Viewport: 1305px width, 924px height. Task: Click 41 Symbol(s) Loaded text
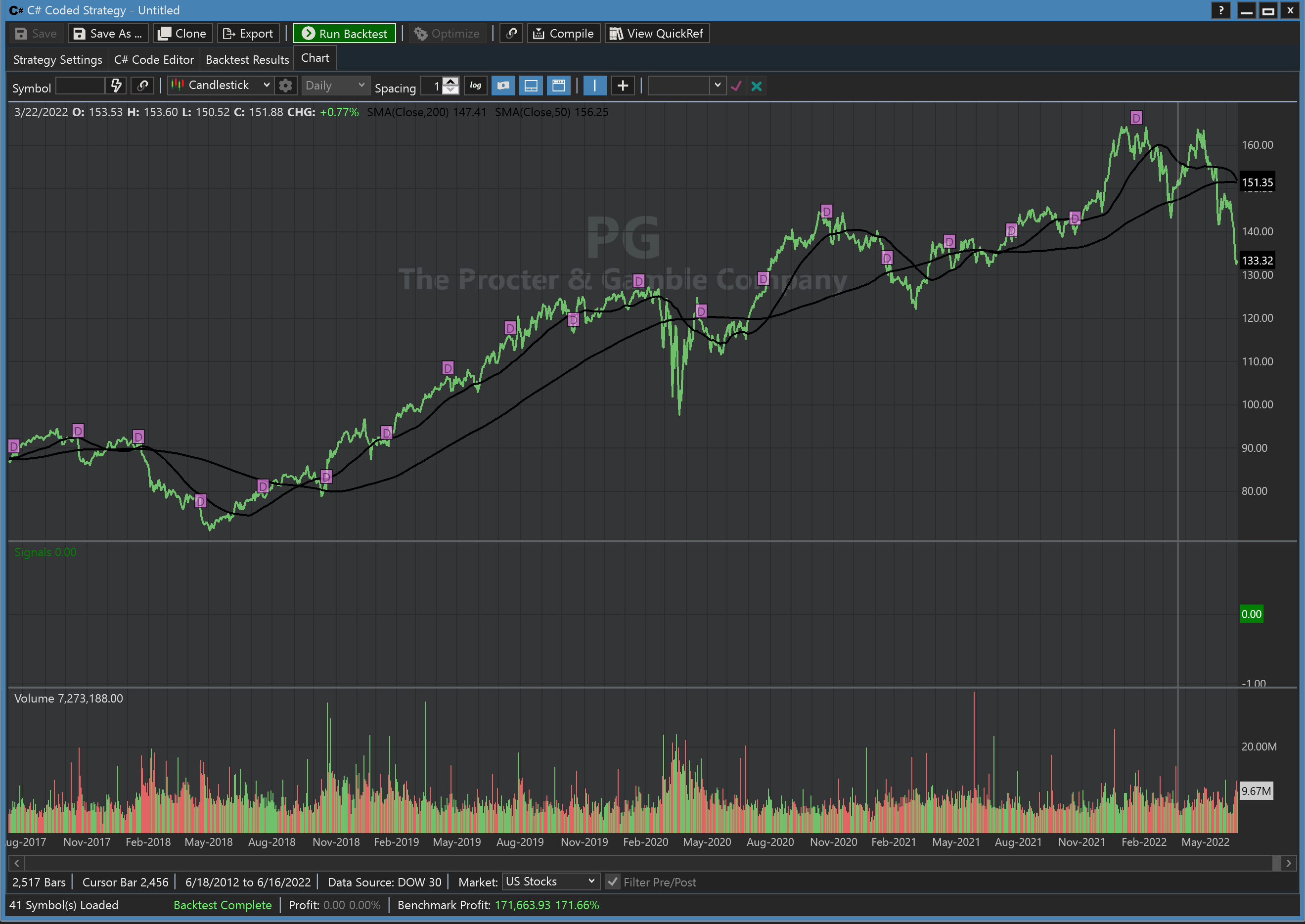point(64,905)
